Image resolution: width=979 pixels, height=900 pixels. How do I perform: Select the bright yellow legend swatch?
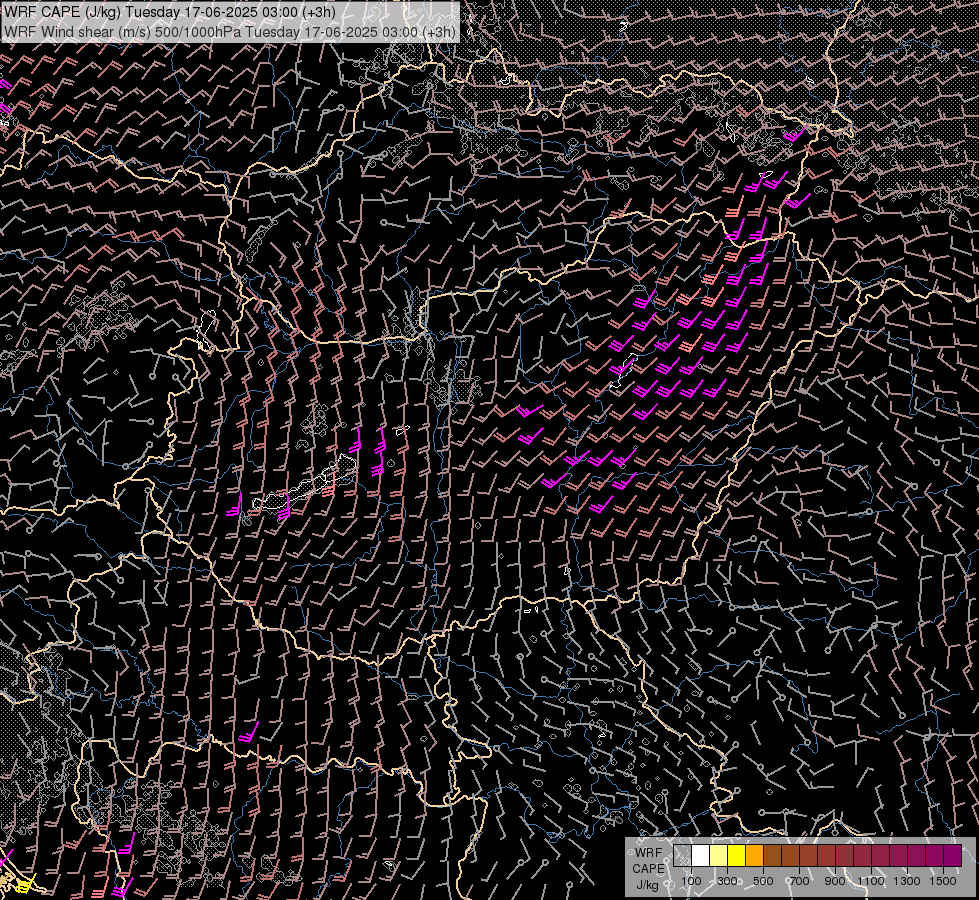coord(737,856)
